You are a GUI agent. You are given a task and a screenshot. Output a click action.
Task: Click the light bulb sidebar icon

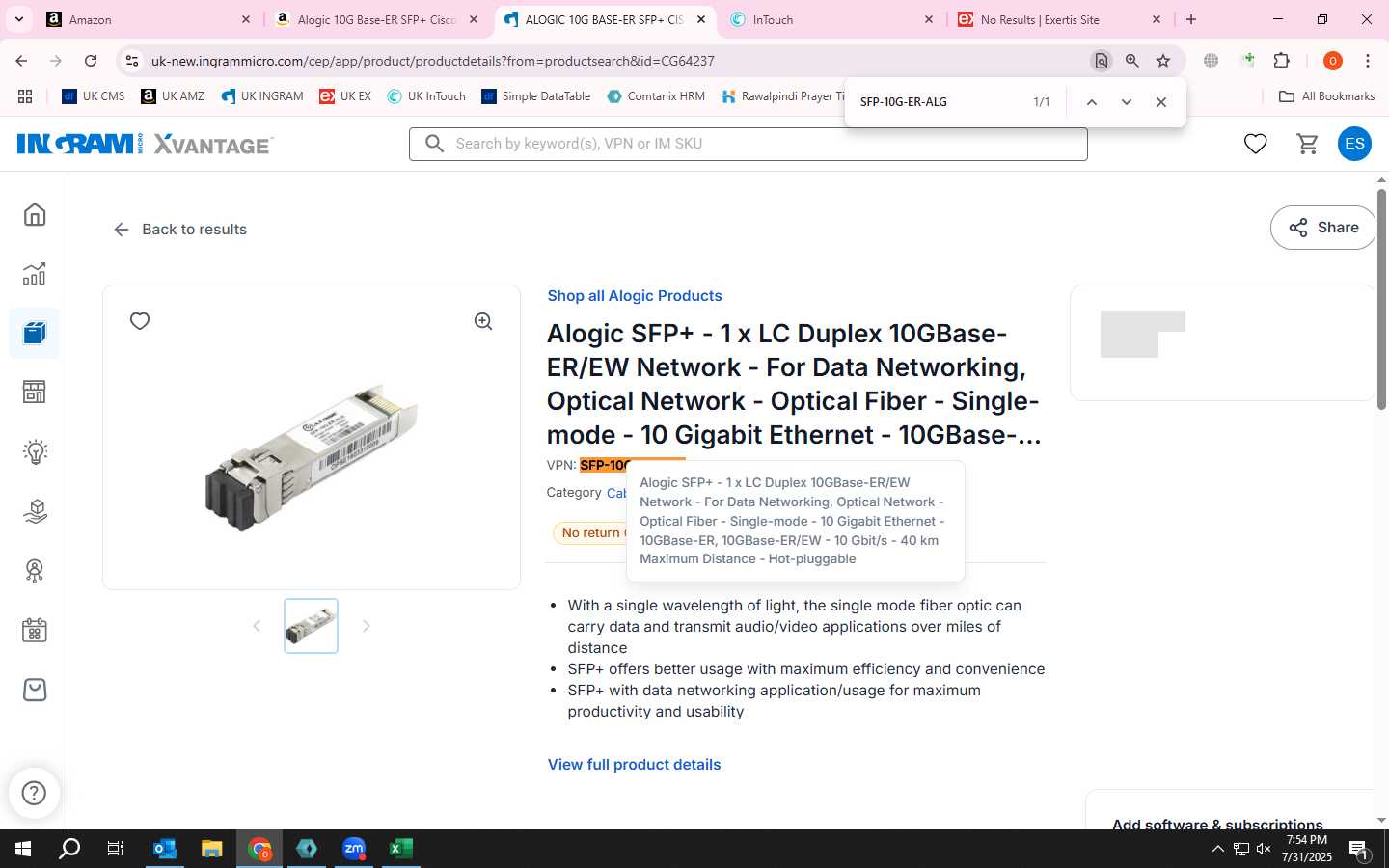point(35,451)
